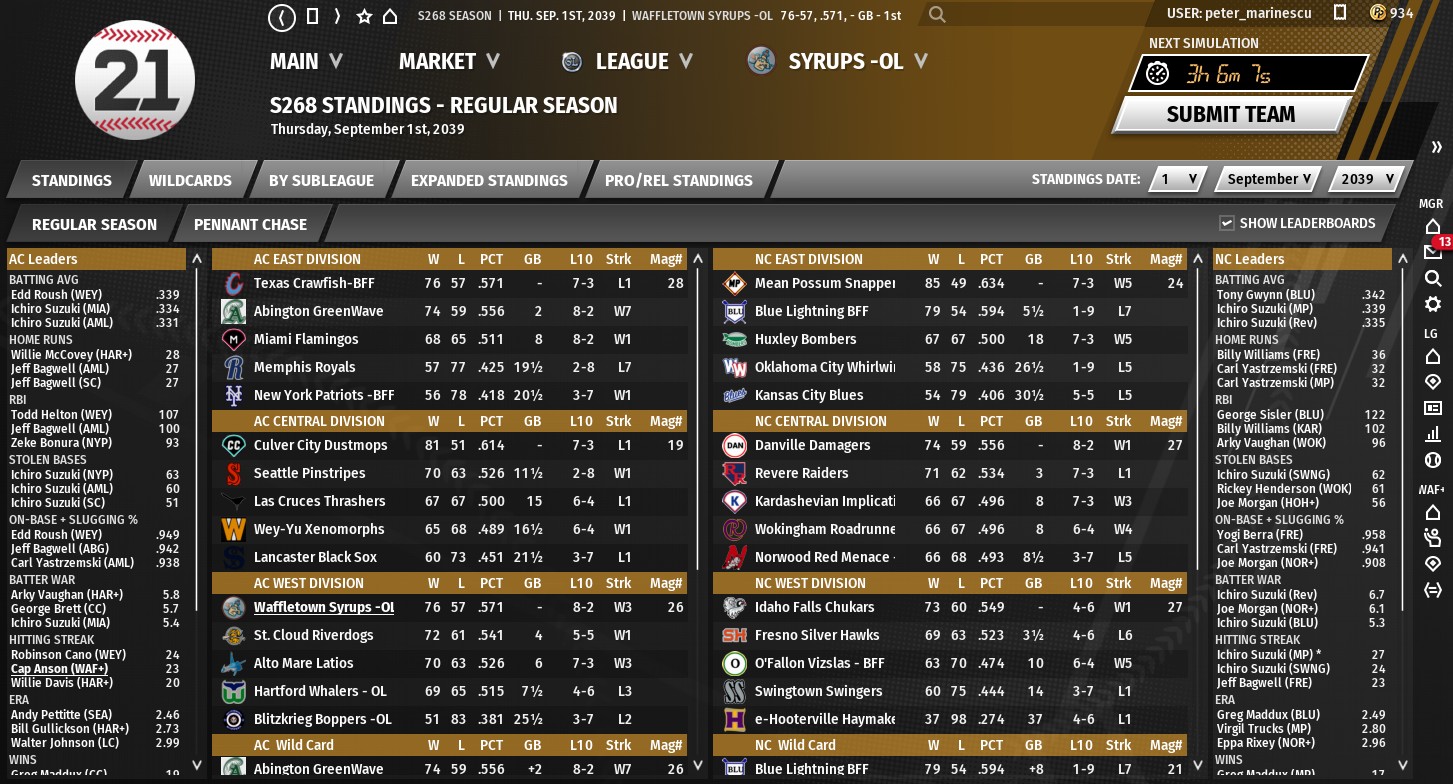The image size is (1453, 784).
Task: Go back with the circled left arrow
Action: 283,16
